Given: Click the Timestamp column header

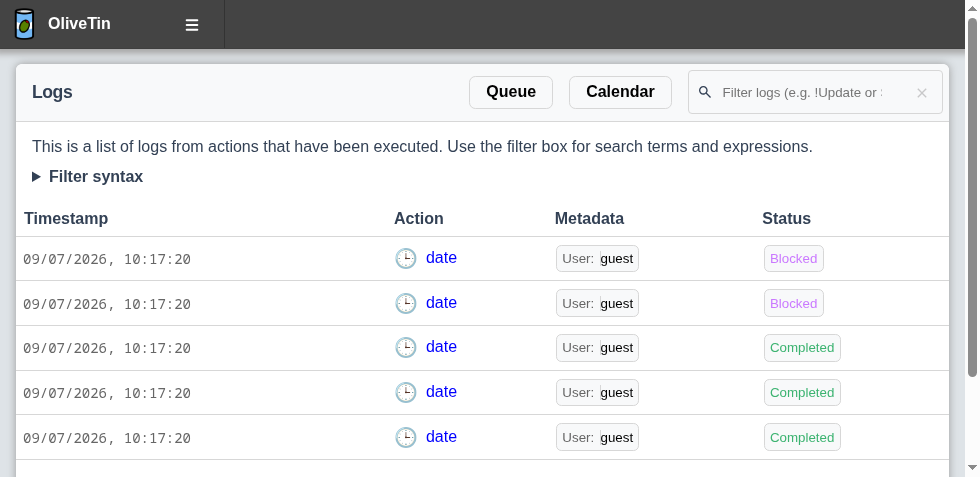Looking at the screenshot, I should [x=66, y=218].
